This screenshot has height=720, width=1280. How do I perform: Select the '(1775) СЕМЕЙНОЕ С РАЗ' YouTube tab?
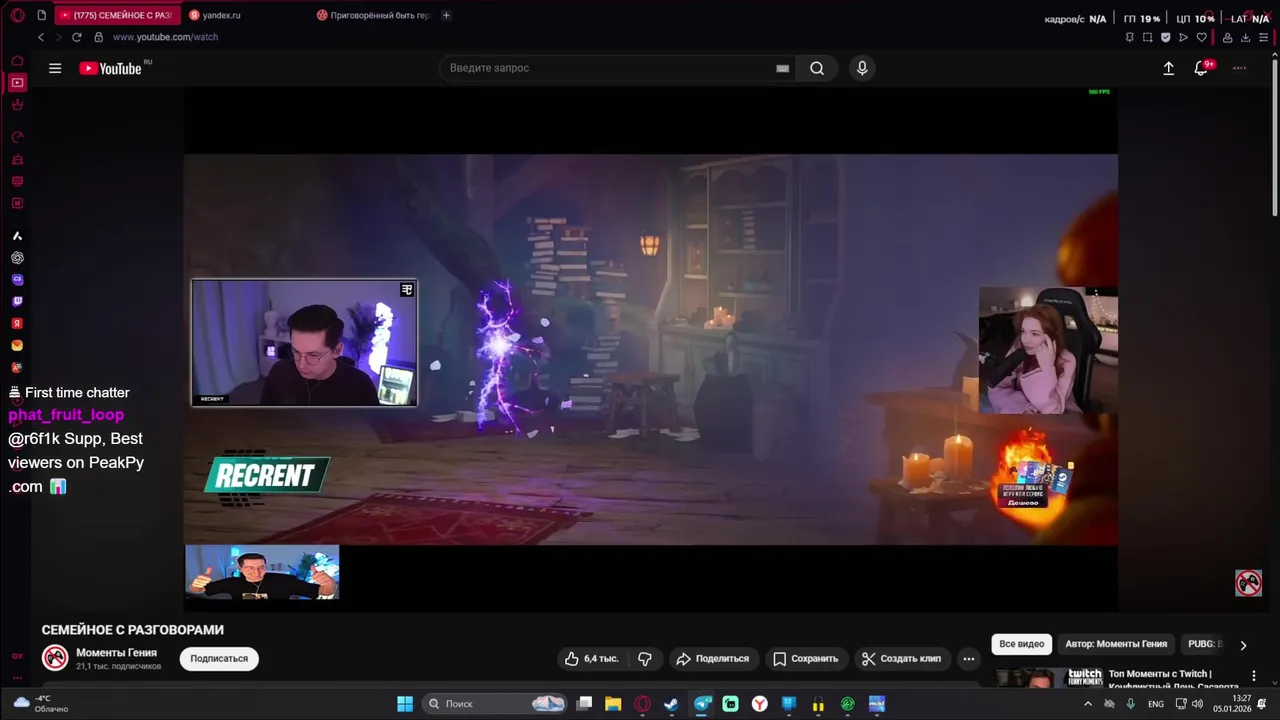(117, 15)
